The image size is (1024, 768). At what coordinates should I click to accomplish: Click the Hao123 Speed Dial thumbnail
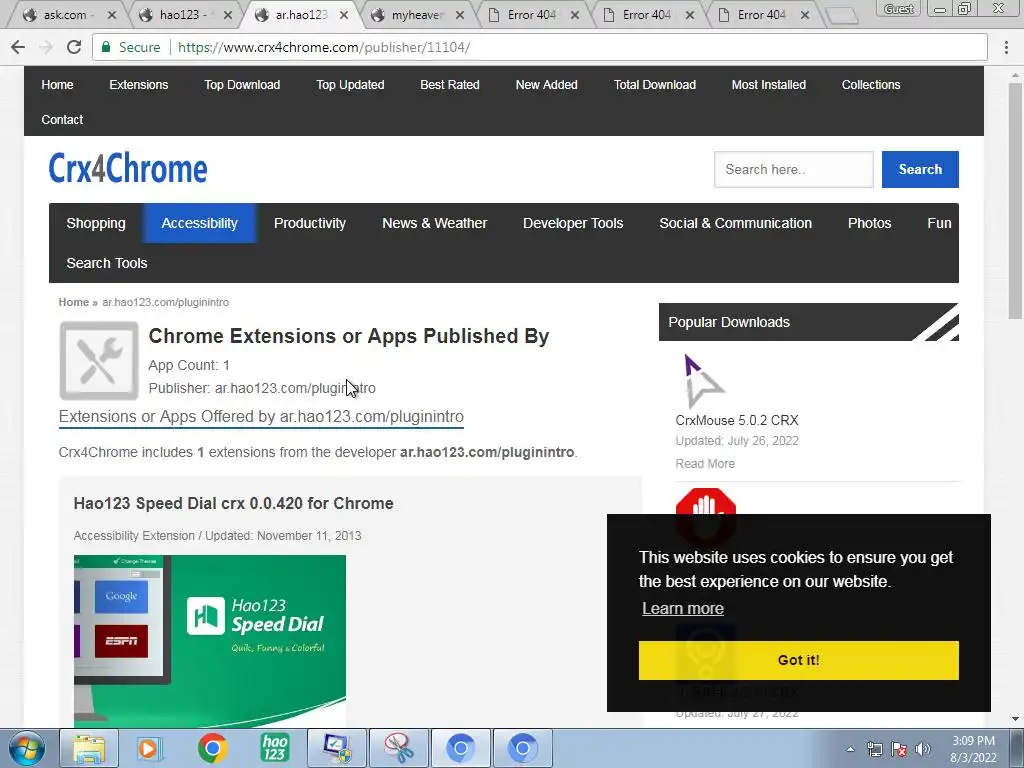point(210,641)
